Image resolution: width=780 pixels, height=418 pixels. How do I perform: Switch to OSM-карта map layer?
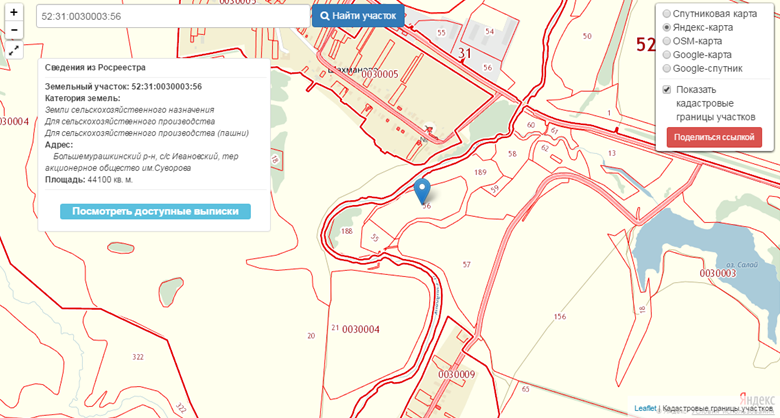667,42
